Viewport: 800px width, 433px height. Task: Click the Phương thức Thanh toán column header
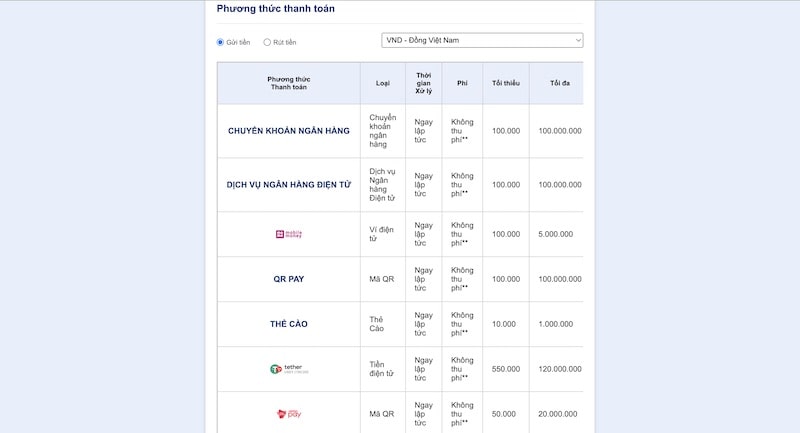(x=289, y=83)
